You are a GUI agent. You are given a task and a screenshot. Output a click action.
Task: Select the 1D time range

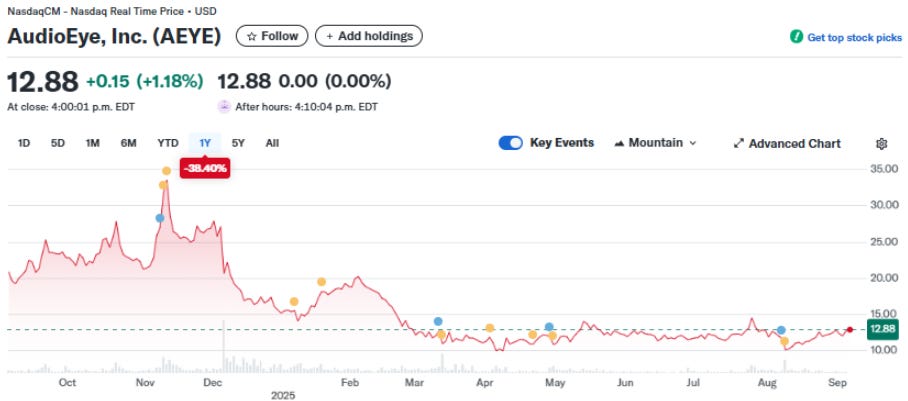(x=24, y=143)
